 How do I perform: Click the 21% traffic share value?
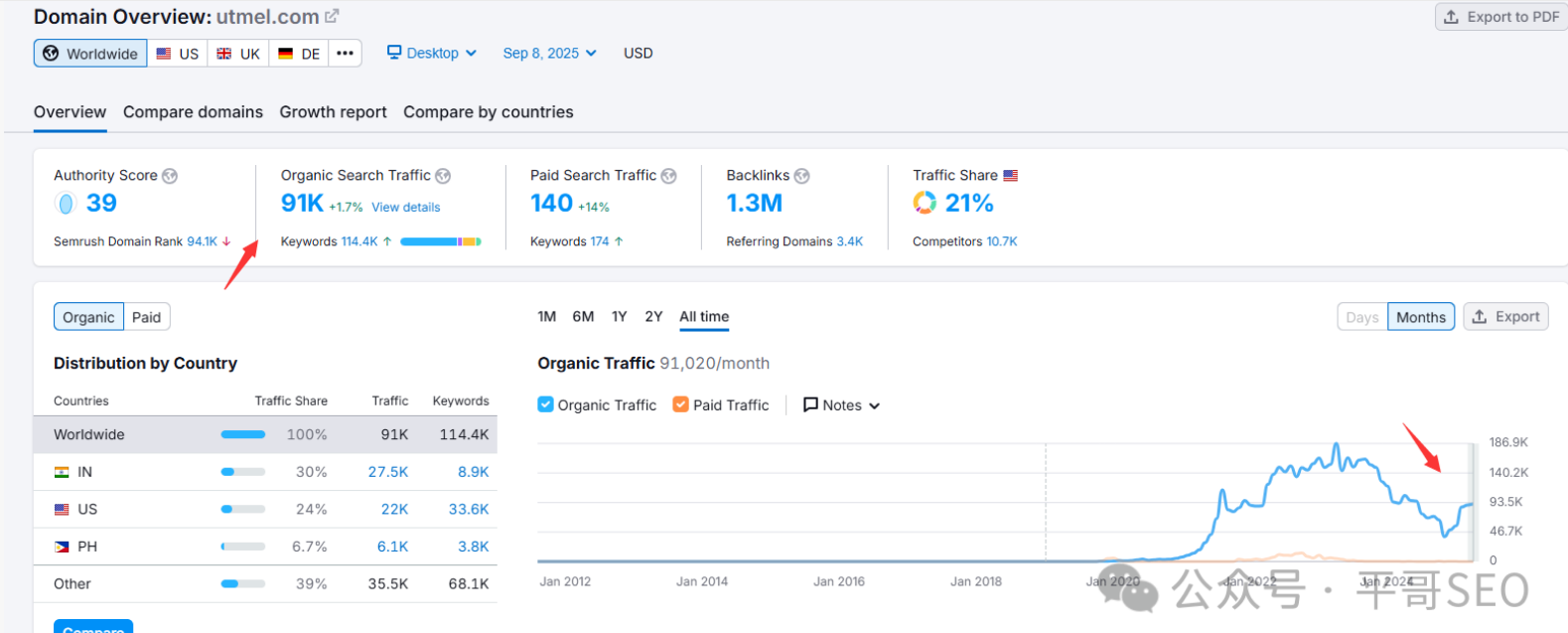969,203
